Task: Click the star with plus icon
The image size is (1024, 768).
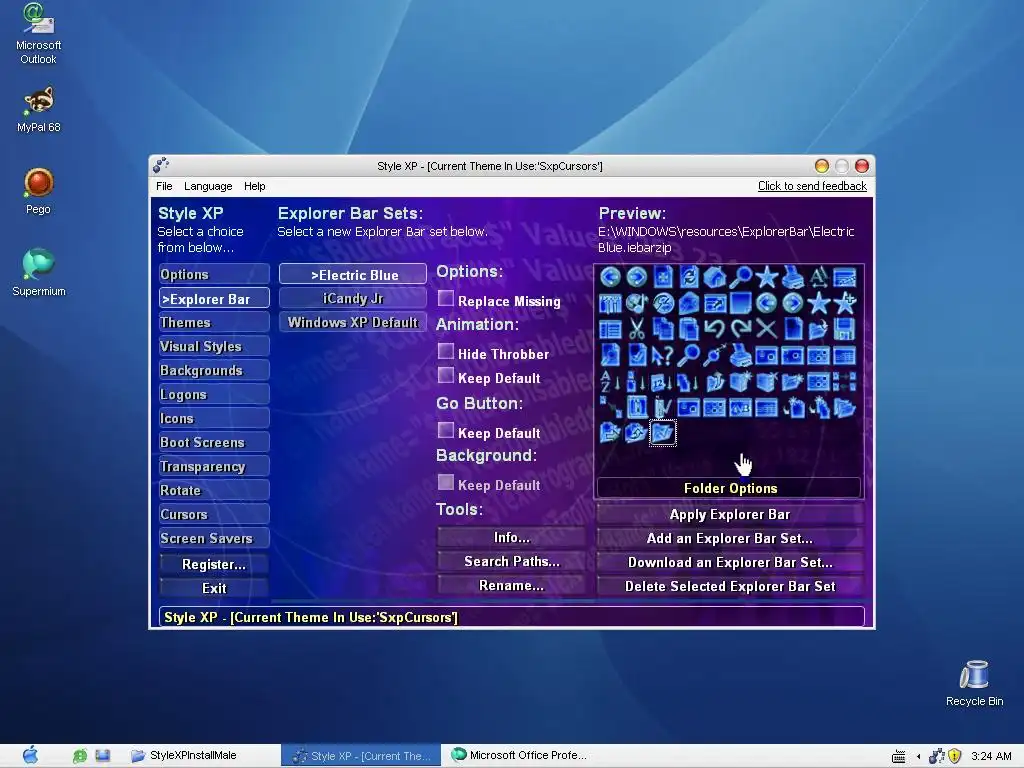Action: tap(845, 303)
